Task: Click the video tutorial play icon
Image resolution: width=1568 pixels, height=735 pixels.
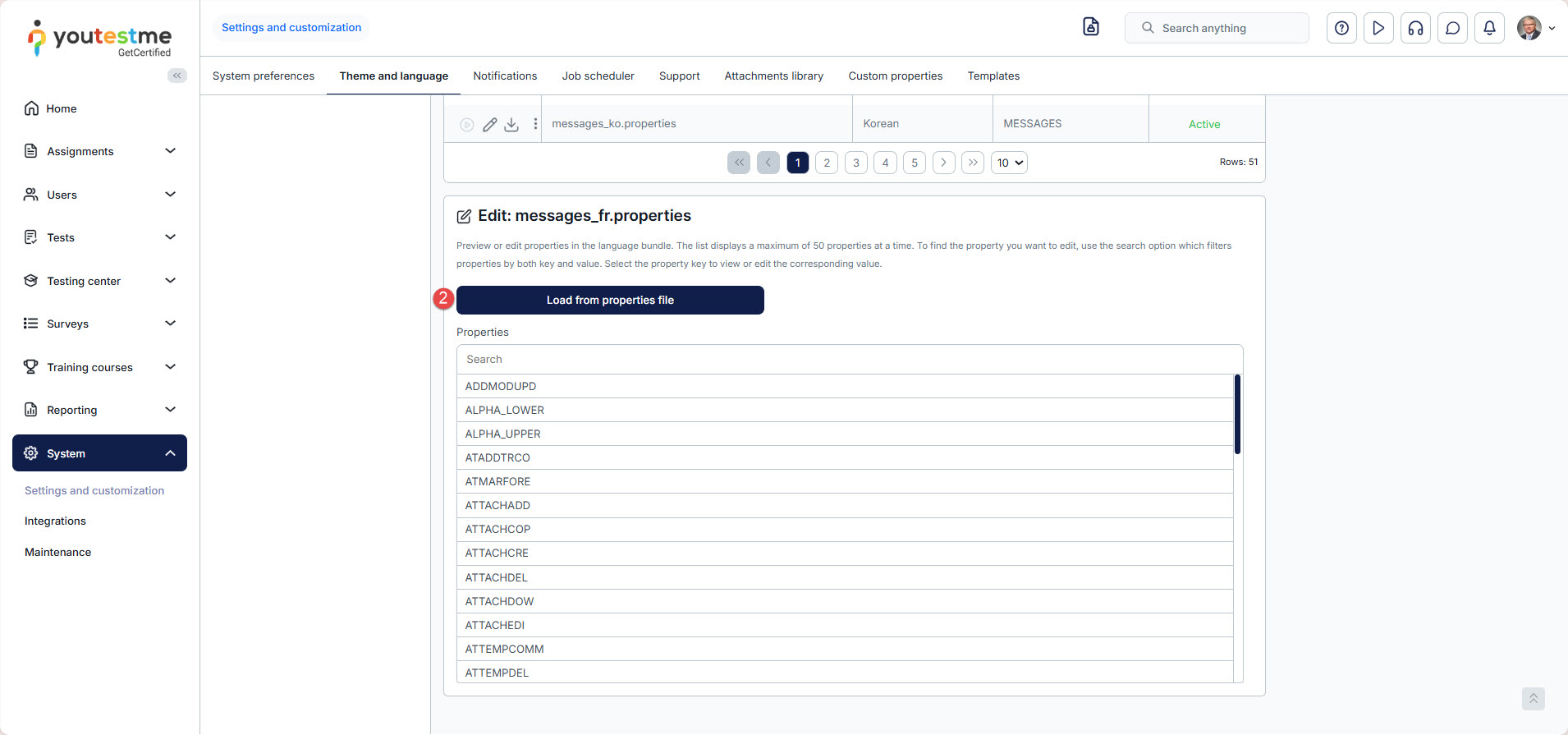Action: (x=1378, y=28)
